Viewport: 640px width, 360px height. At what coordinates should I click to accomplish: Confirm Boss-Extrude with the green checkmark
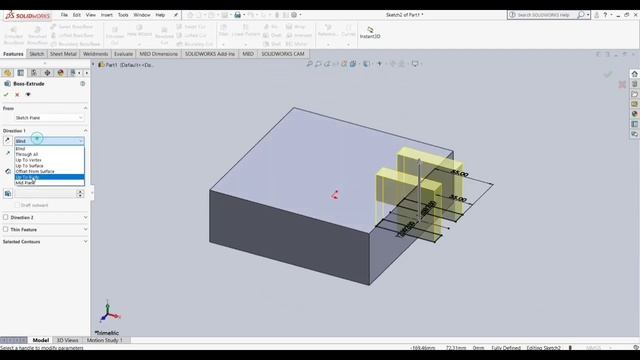(6, 94)
